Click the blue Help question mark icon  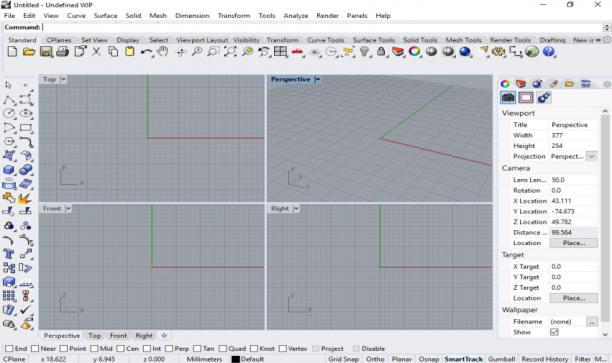[x=548, y=52]
